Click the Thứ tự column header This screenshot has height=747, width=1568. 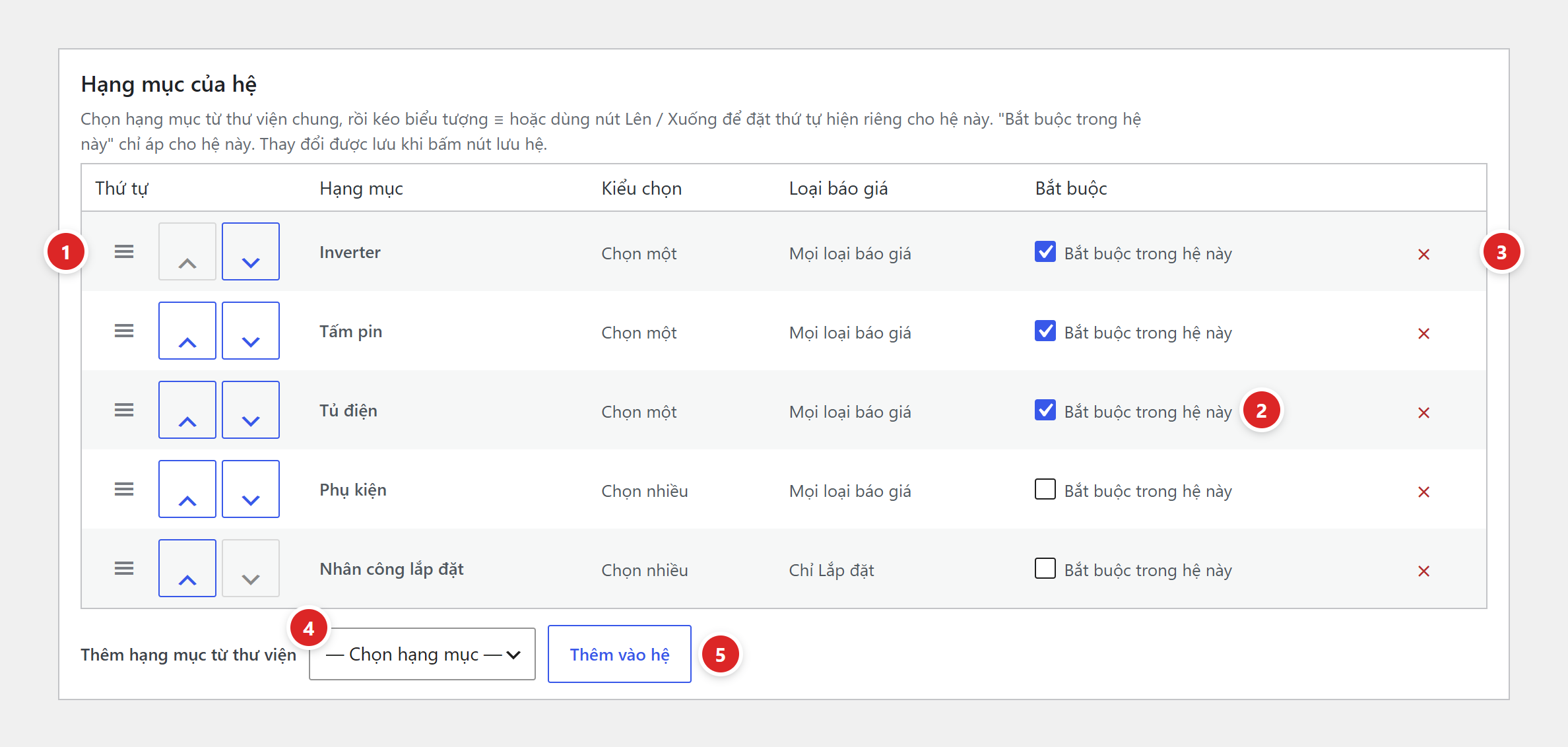tap(121, 189)
